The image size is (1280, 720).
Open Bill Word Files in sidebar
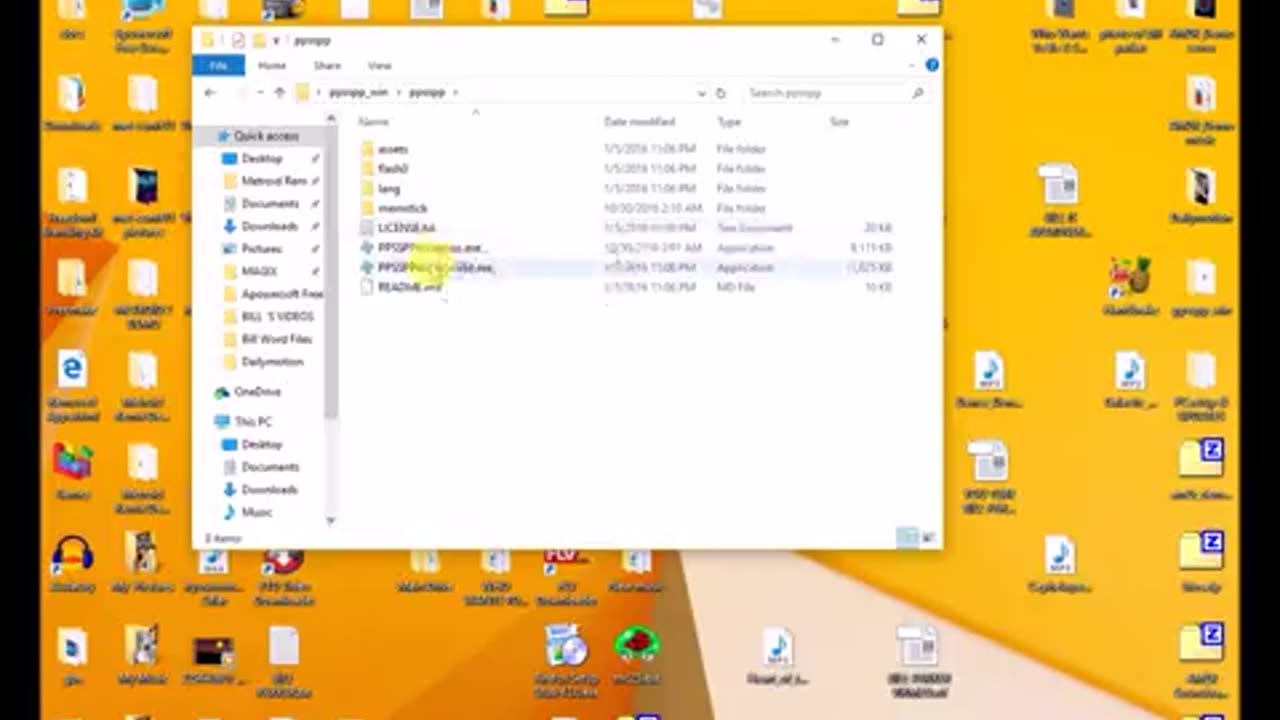[276, 339]
